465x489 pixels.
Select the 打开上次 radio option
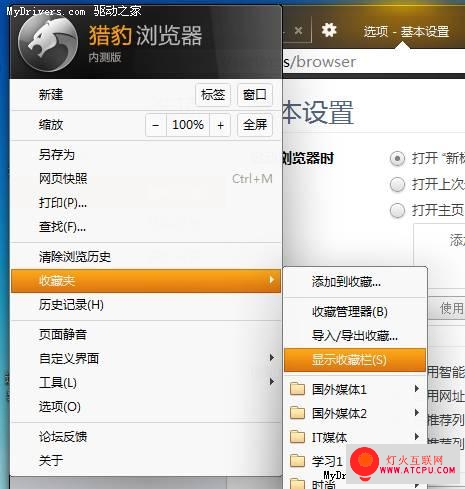tap(397, 184)
